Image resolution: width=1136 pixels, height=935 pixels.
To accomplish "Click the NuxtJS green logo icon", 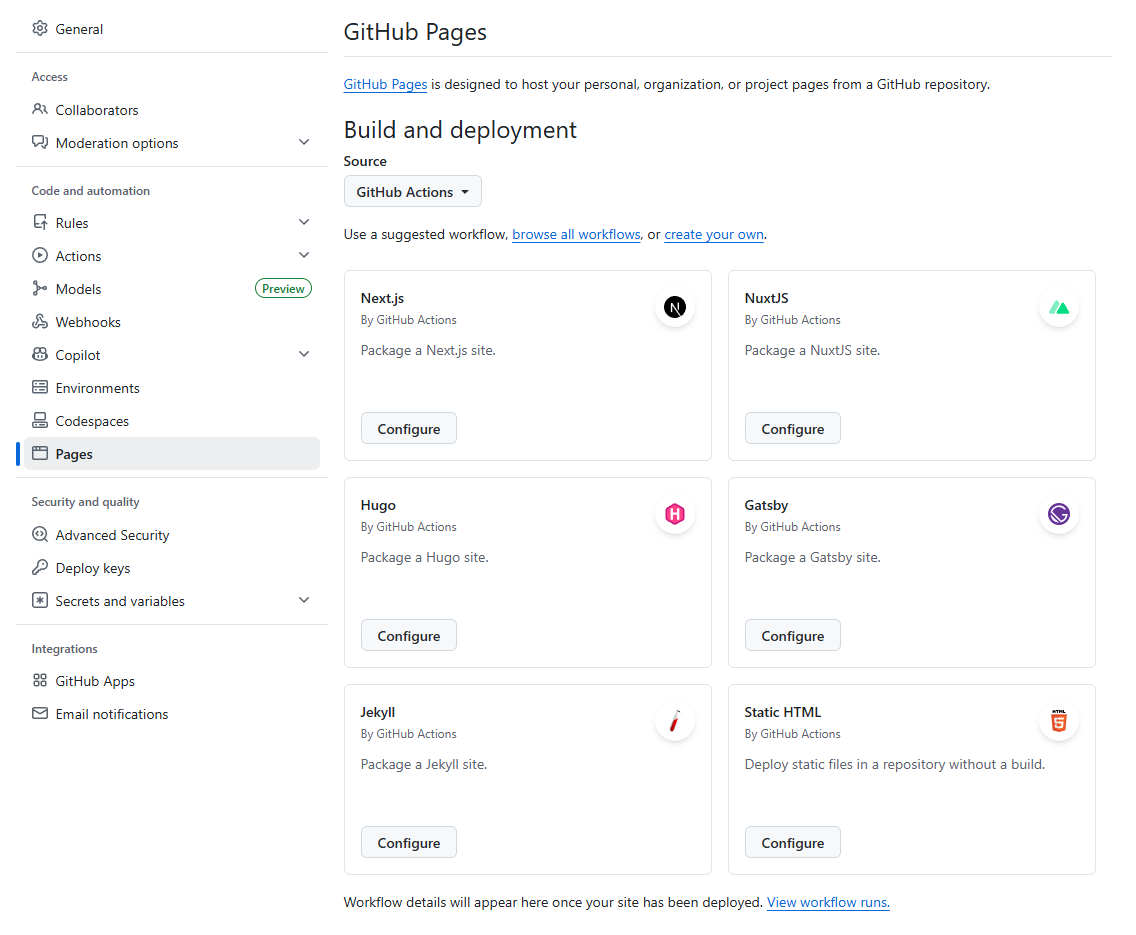I will click(1059, 307).
